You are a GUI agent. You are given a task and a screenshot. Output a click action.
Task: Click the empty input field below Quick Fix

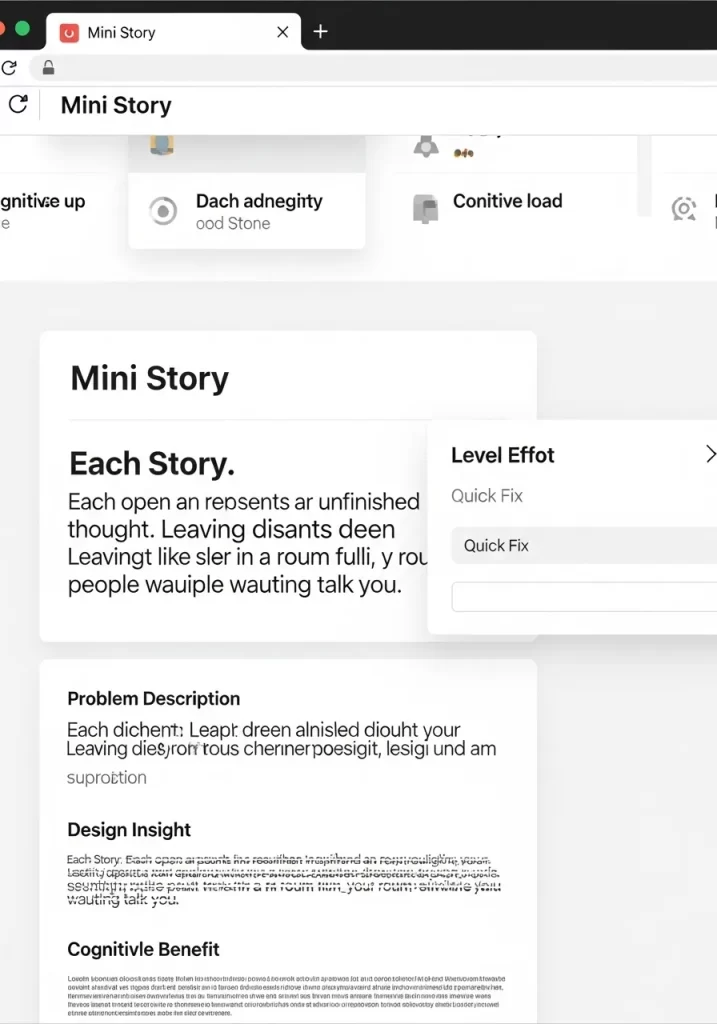click(x=583, y=597)
